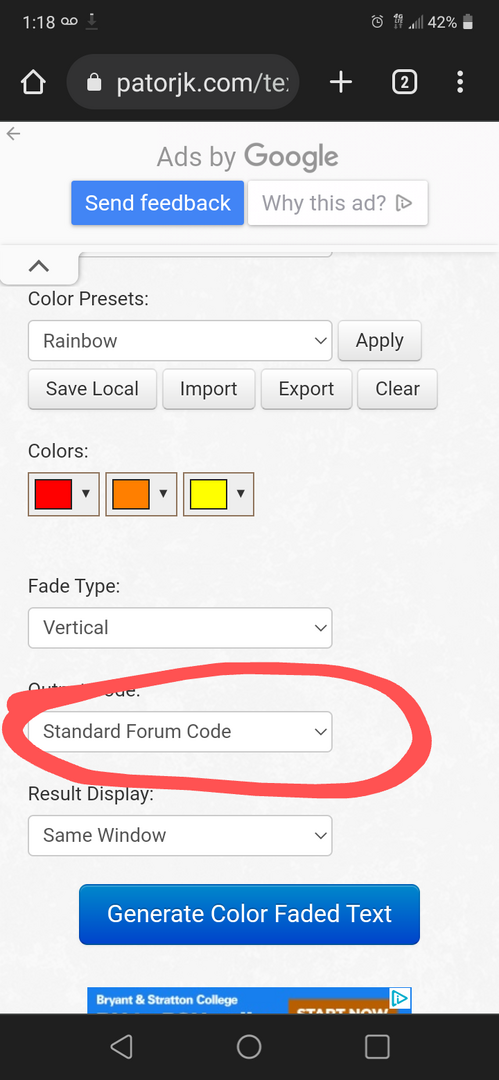Tap the Android recent apps square button

[x=377, y=1047]
